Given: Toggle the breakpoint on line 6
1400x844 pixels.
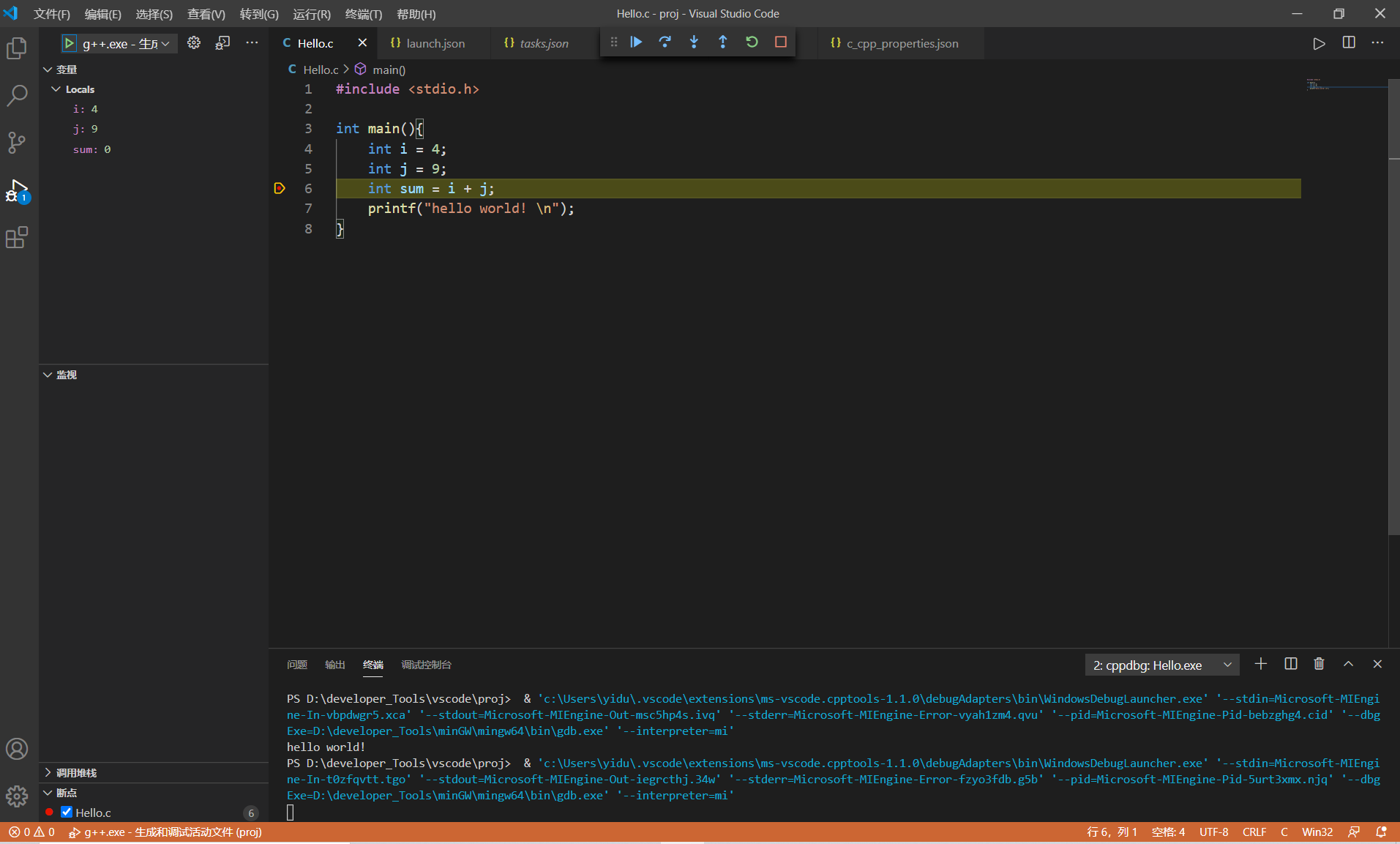Looking at the screenshot, I should click(279, 189).
